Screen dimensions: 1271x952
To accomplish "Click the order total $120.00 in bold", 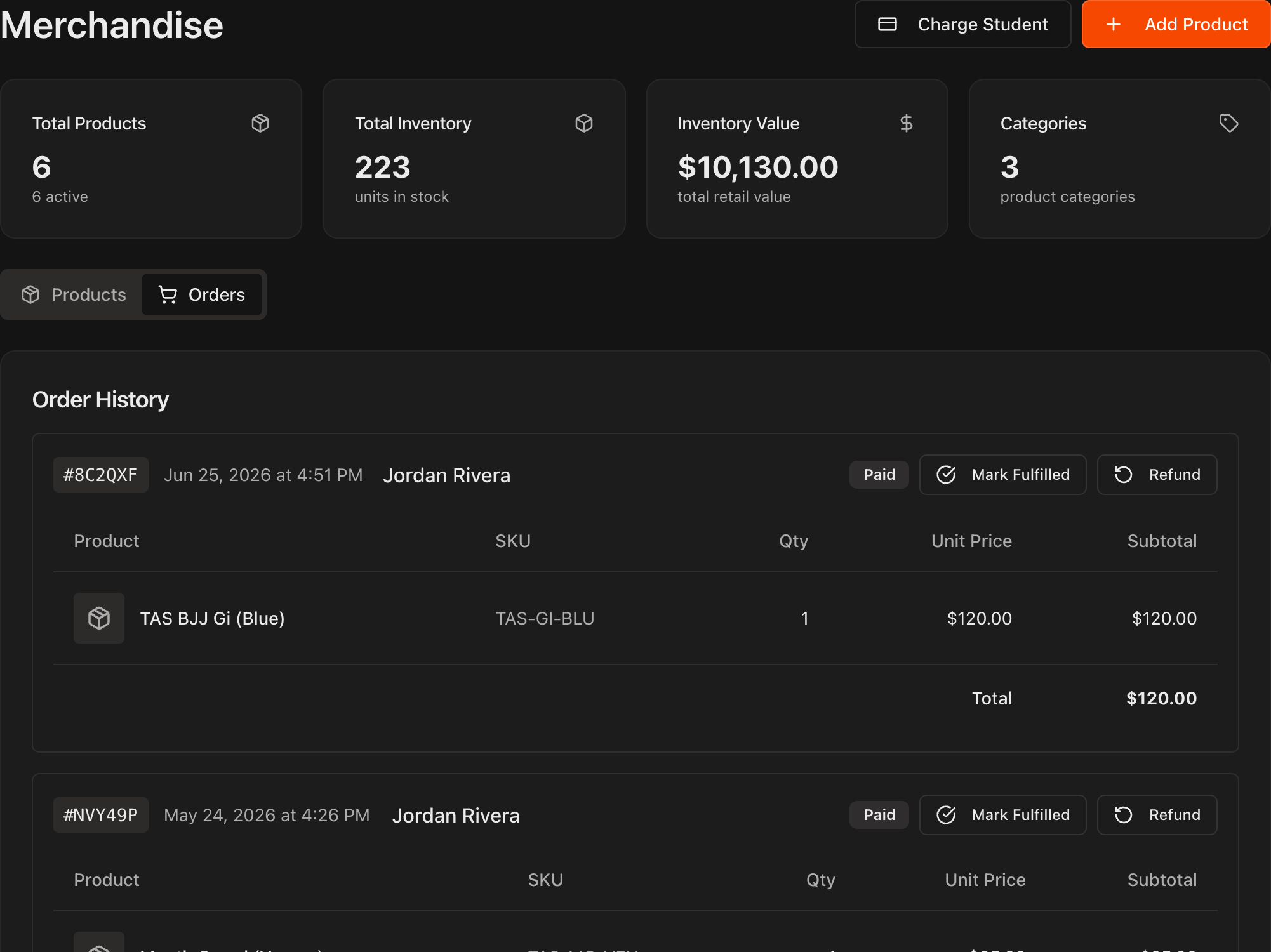I will tap(1161, 698).
